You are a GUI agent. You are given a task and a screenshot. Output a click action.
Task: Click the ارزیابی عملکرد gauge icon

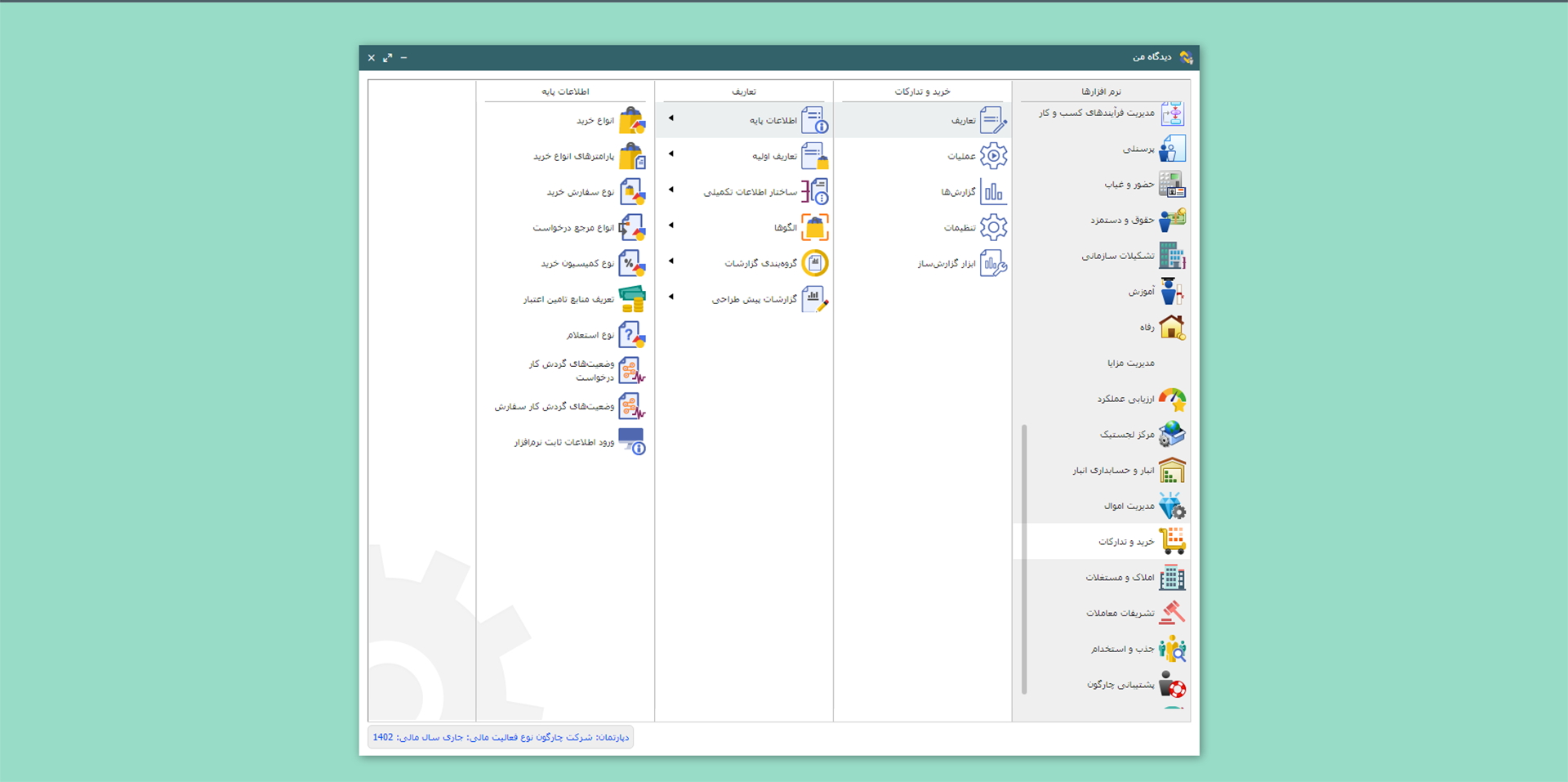[1172, 399]
